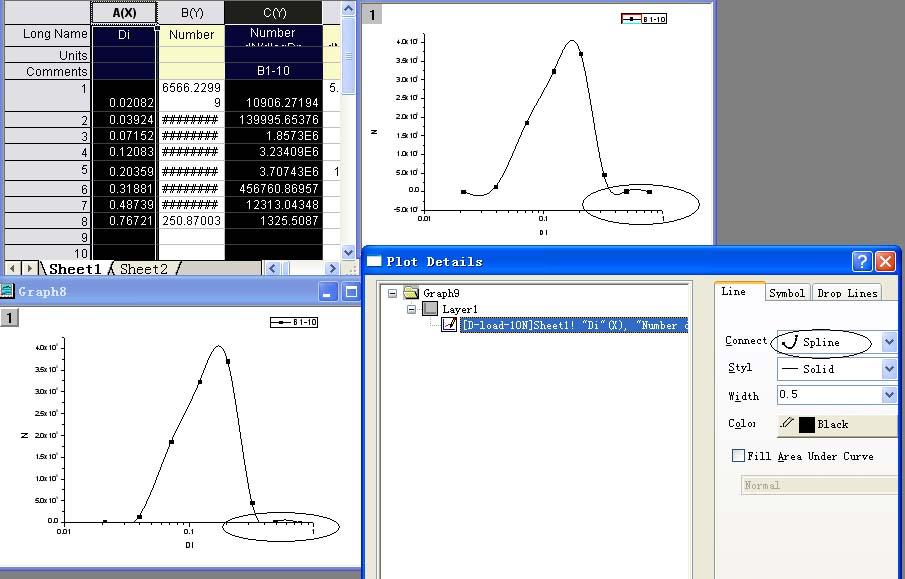Click the Plot Details help question-mark icon
Image resolution: width=905 pixels, height=579 pixels.
(862, 262)
